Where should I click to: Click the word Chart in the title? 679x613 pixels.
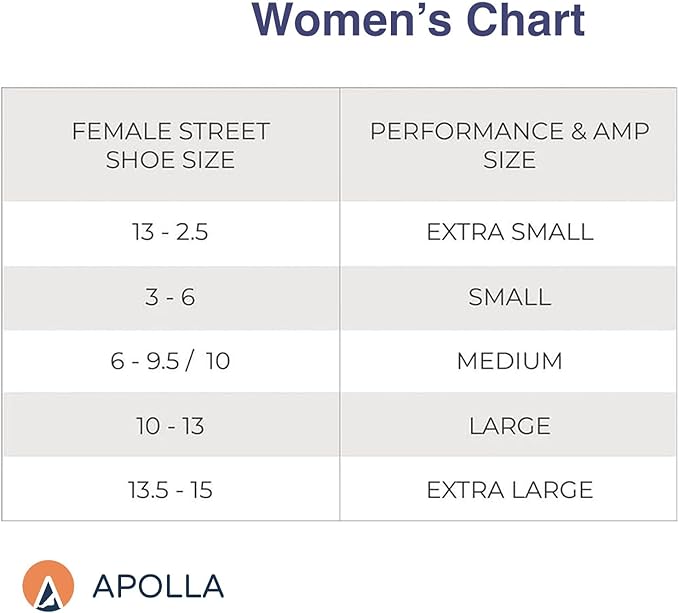(522, 20)
